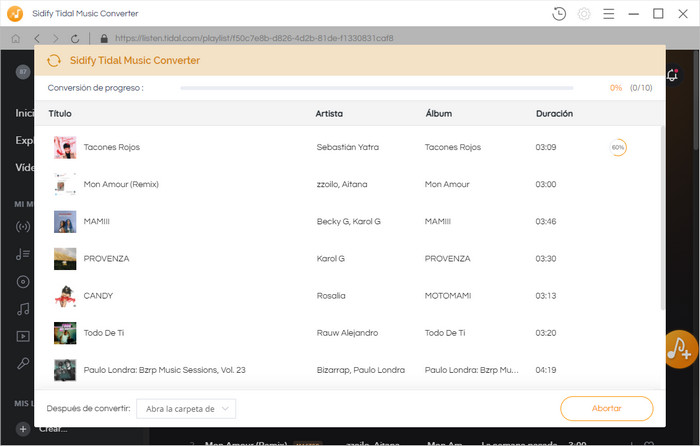Image resolution: width=700 pixels, height=446 pixels.
Task: Open the videos sidebar icon
Action: pyautogui.click(x=23, y=336)
